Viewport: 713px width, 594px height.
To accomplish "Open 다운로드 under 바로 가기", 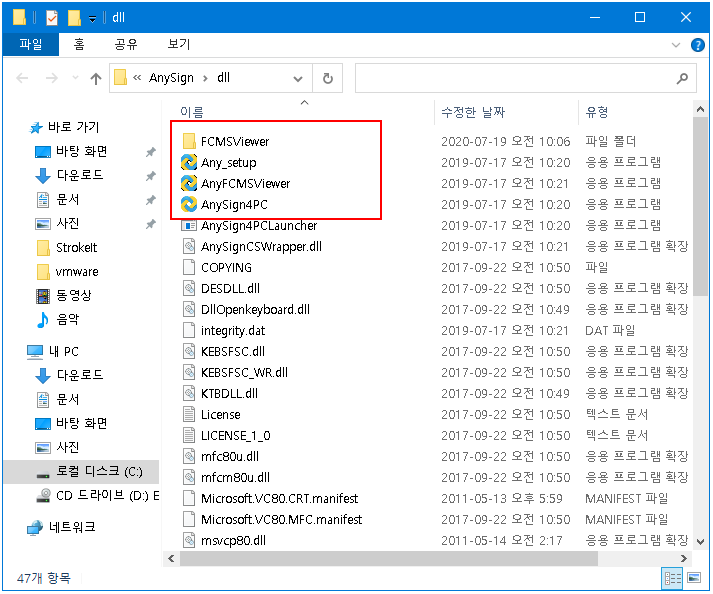I will click(x=80, y=175).
